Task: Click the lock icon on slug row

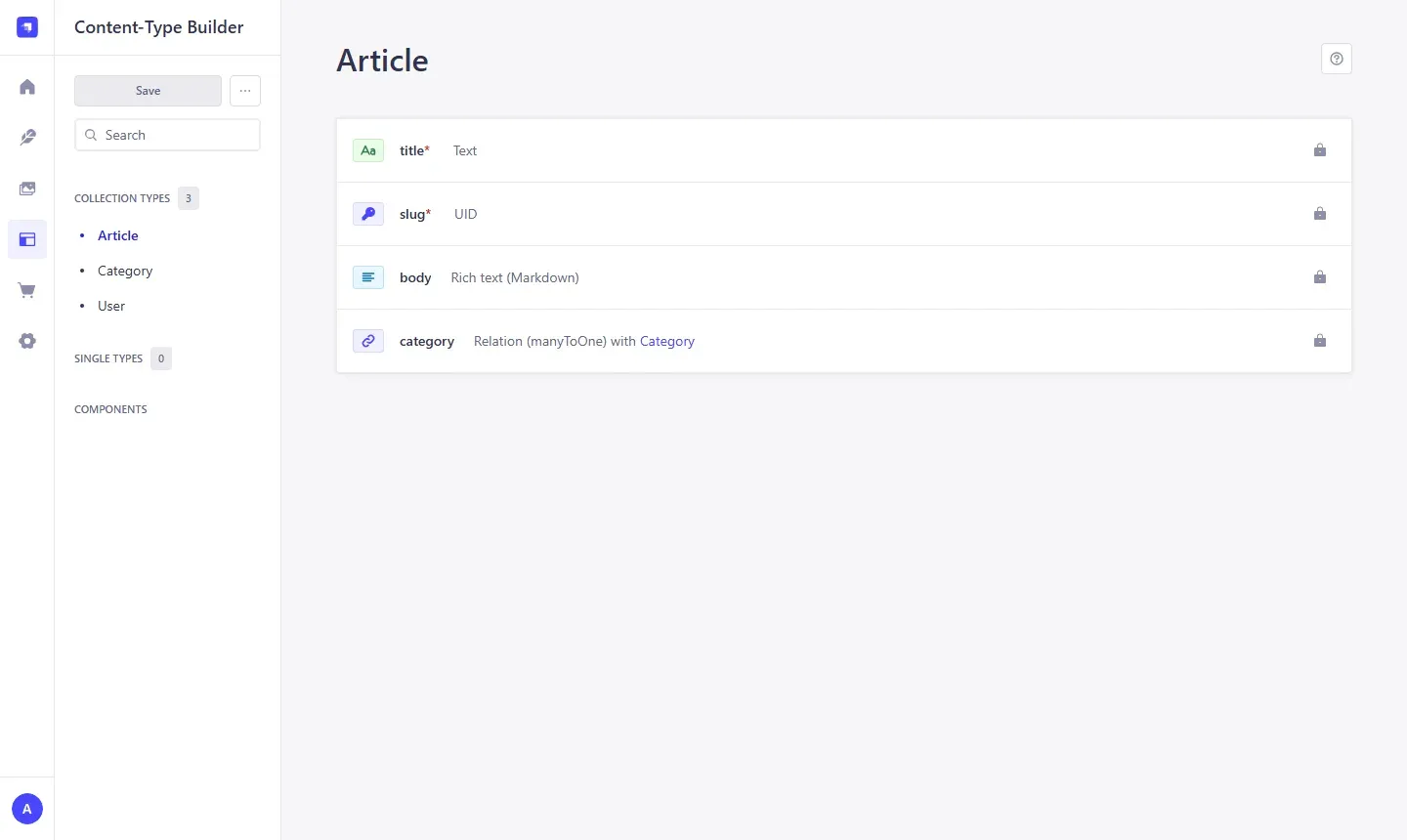Action: pyautogui.click(x=1320, y=214)
